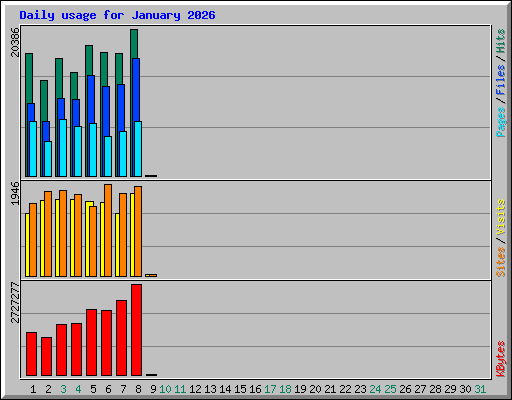Click day label 6 on x-axis

108,389
